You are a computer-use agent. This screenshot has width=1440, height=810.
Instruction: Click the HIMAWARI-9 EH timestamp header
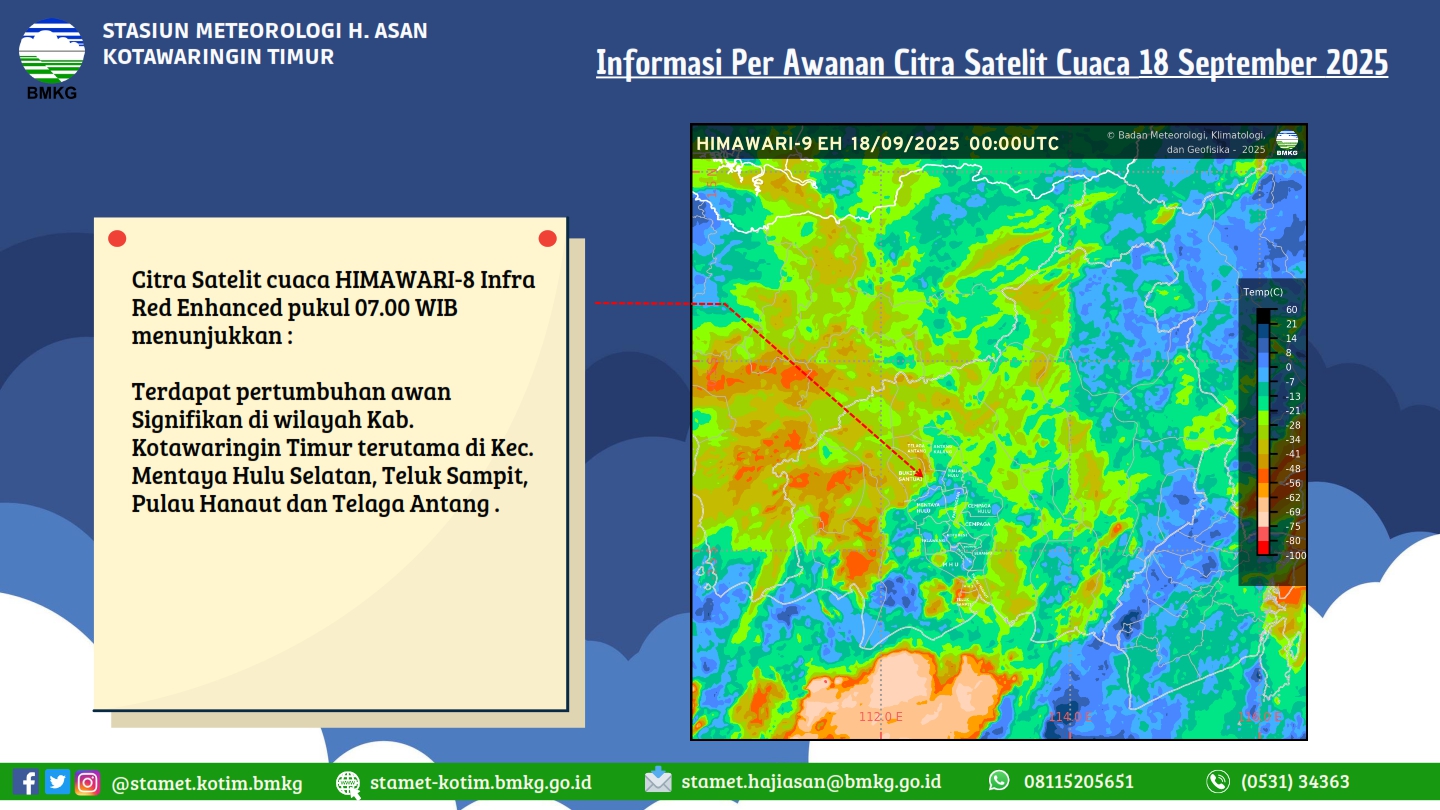(877, 143)
